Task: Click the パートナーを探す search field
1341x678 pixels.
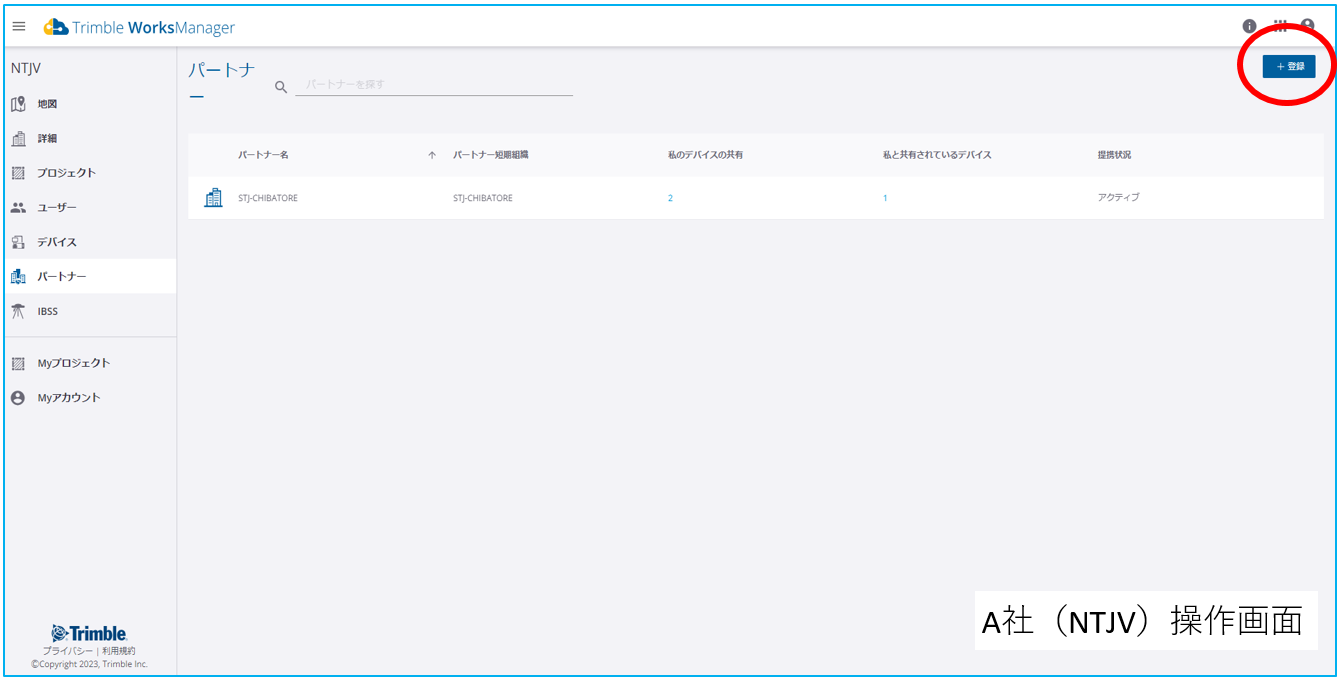Action: [x=433, y=85]
